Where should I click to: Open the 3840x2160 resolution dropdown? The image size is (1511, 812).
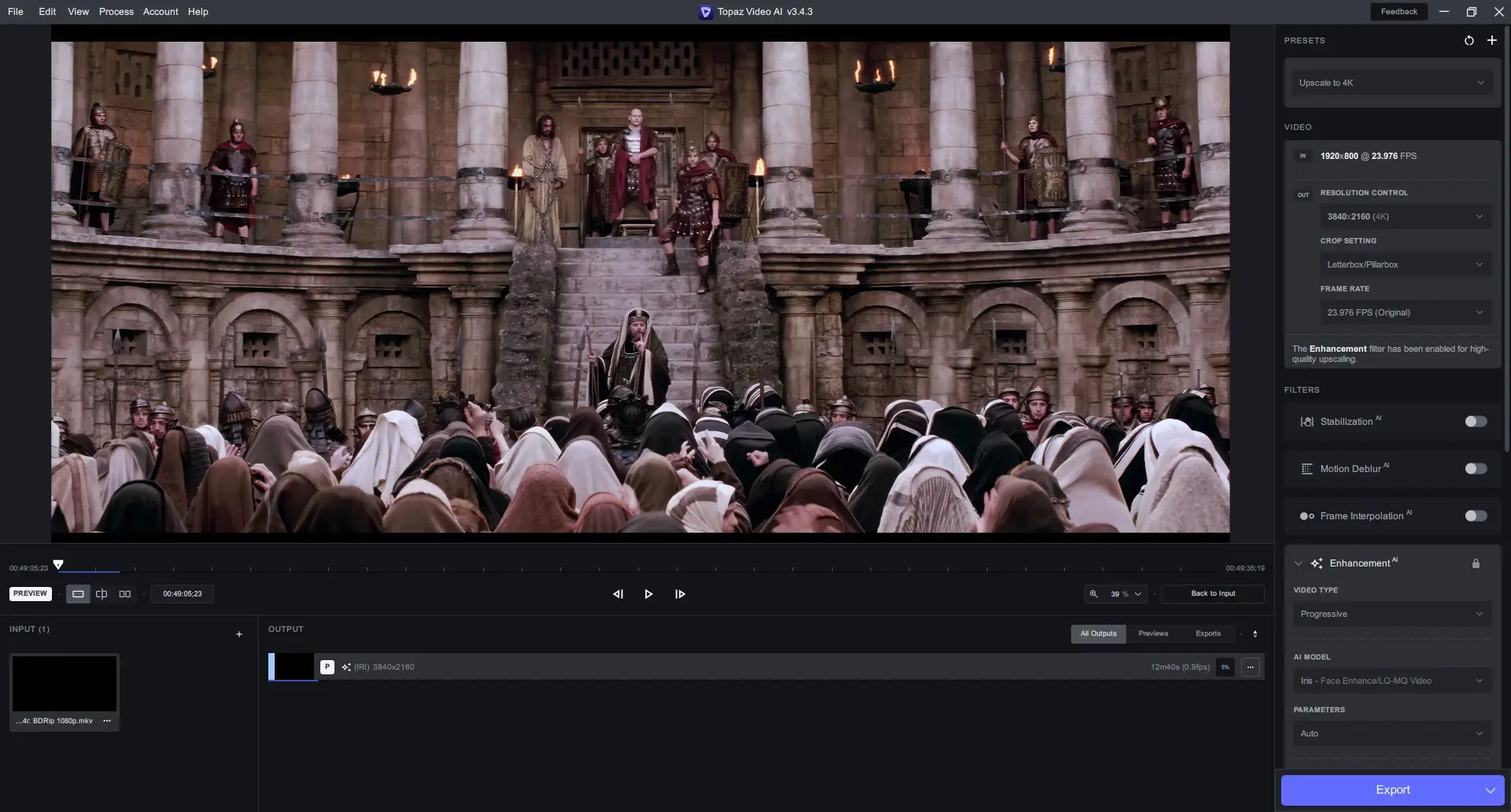pyautogui.click(x=1406, y=216)
